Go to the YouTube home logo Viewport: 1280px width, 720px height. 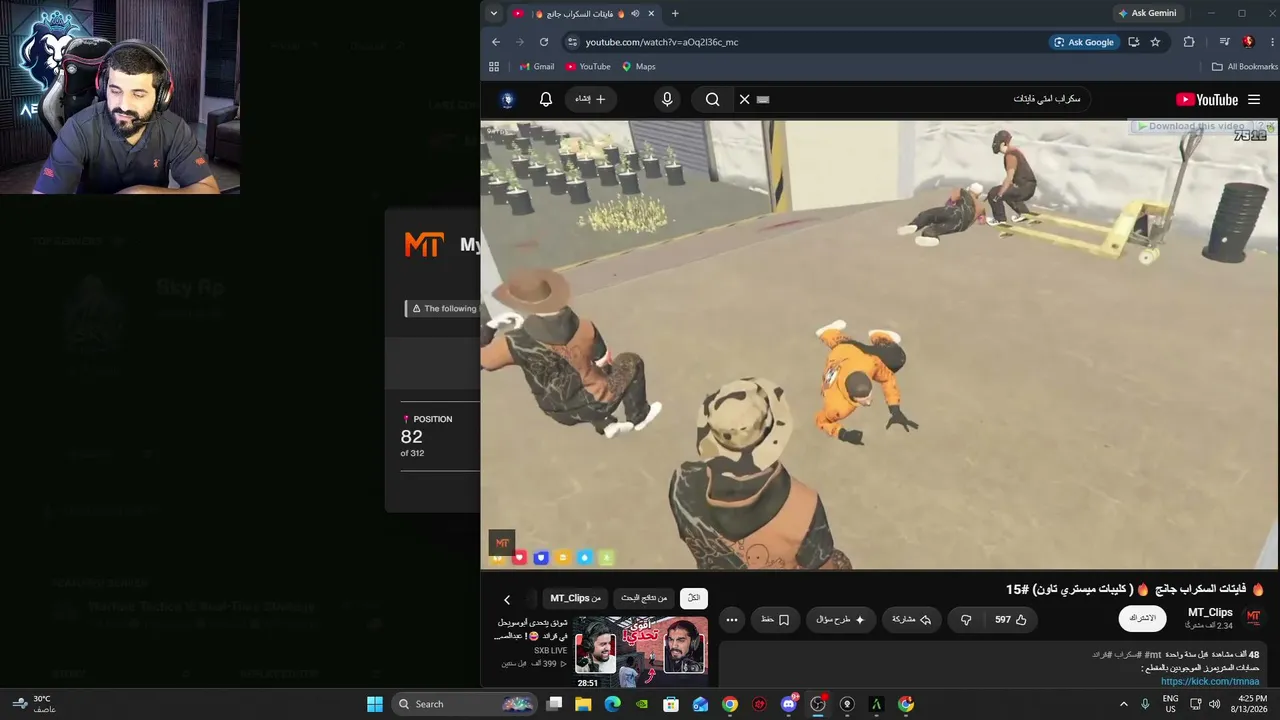click(1207, 100)
